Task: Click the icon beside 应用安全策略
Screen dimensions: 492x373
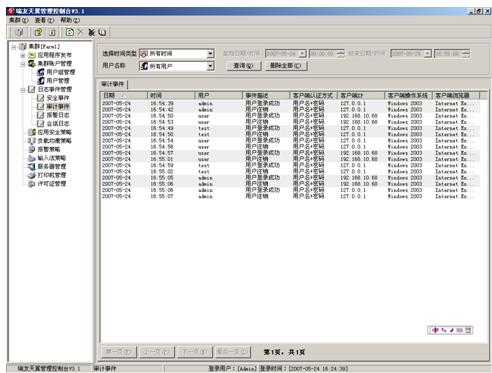Action: pos(32,132)
